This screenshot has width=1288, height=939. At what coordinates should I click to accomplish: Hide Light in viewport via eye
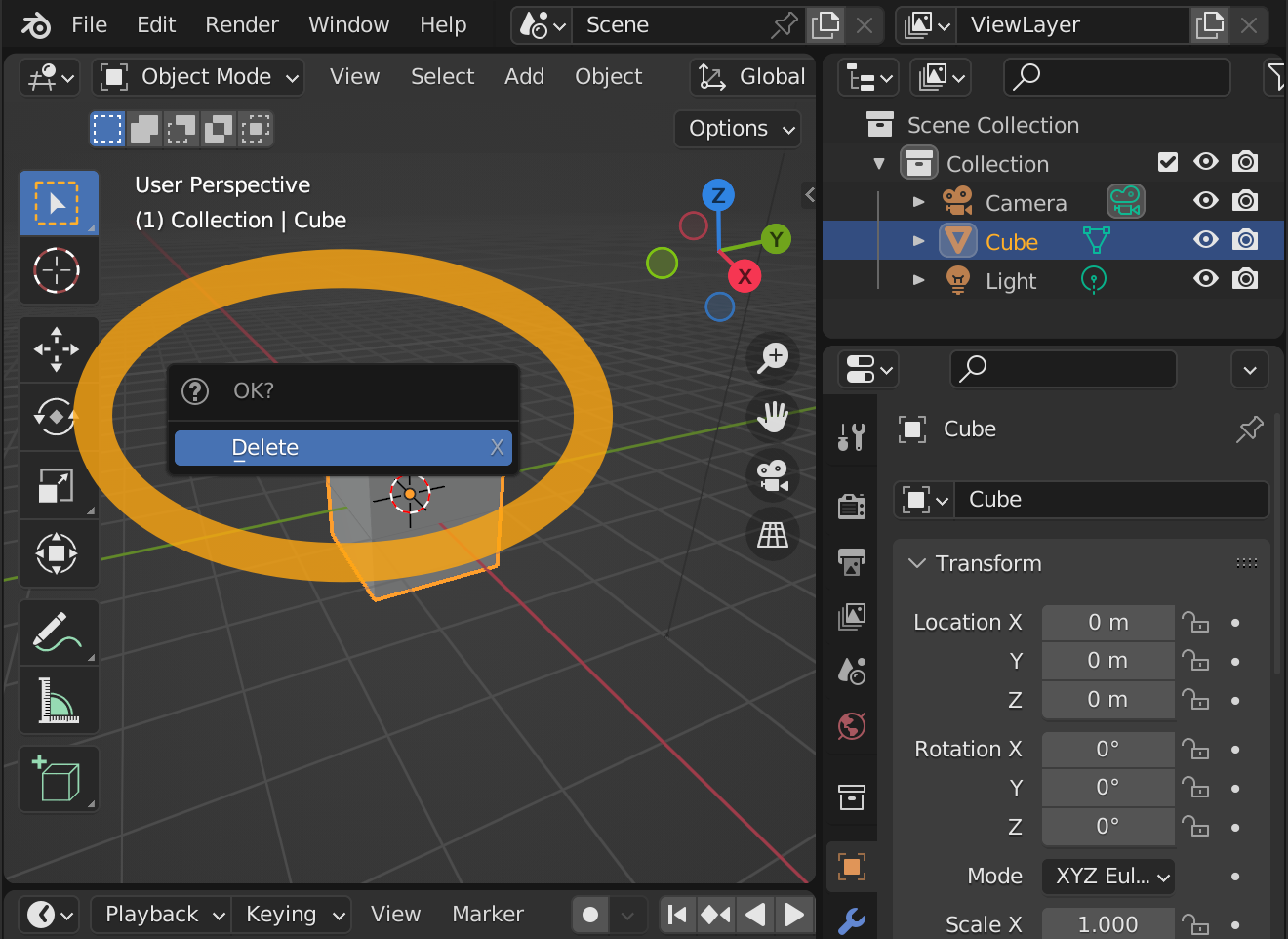(1206, 279)
